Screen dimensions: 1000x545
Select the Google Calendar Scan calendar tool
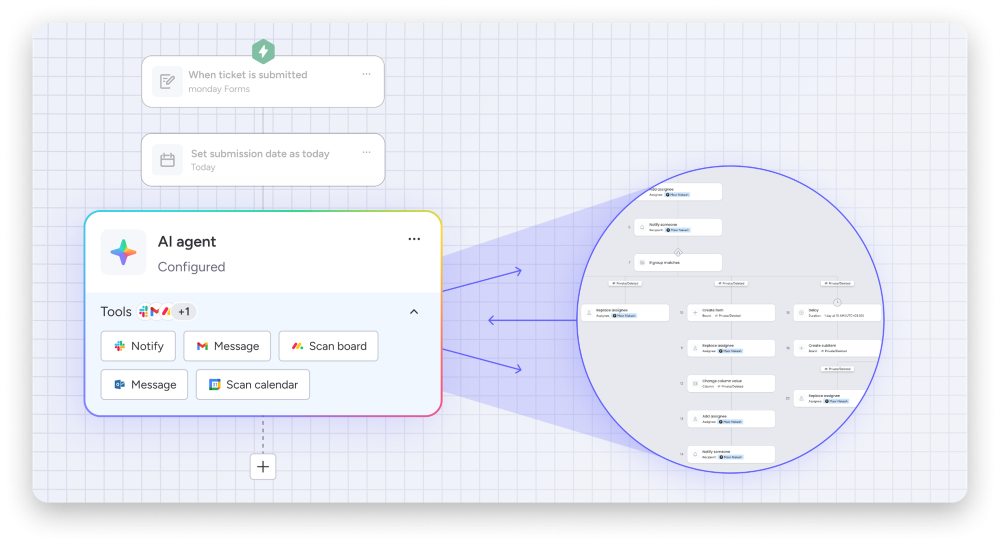pyautogui.click(x=253, y=385)
